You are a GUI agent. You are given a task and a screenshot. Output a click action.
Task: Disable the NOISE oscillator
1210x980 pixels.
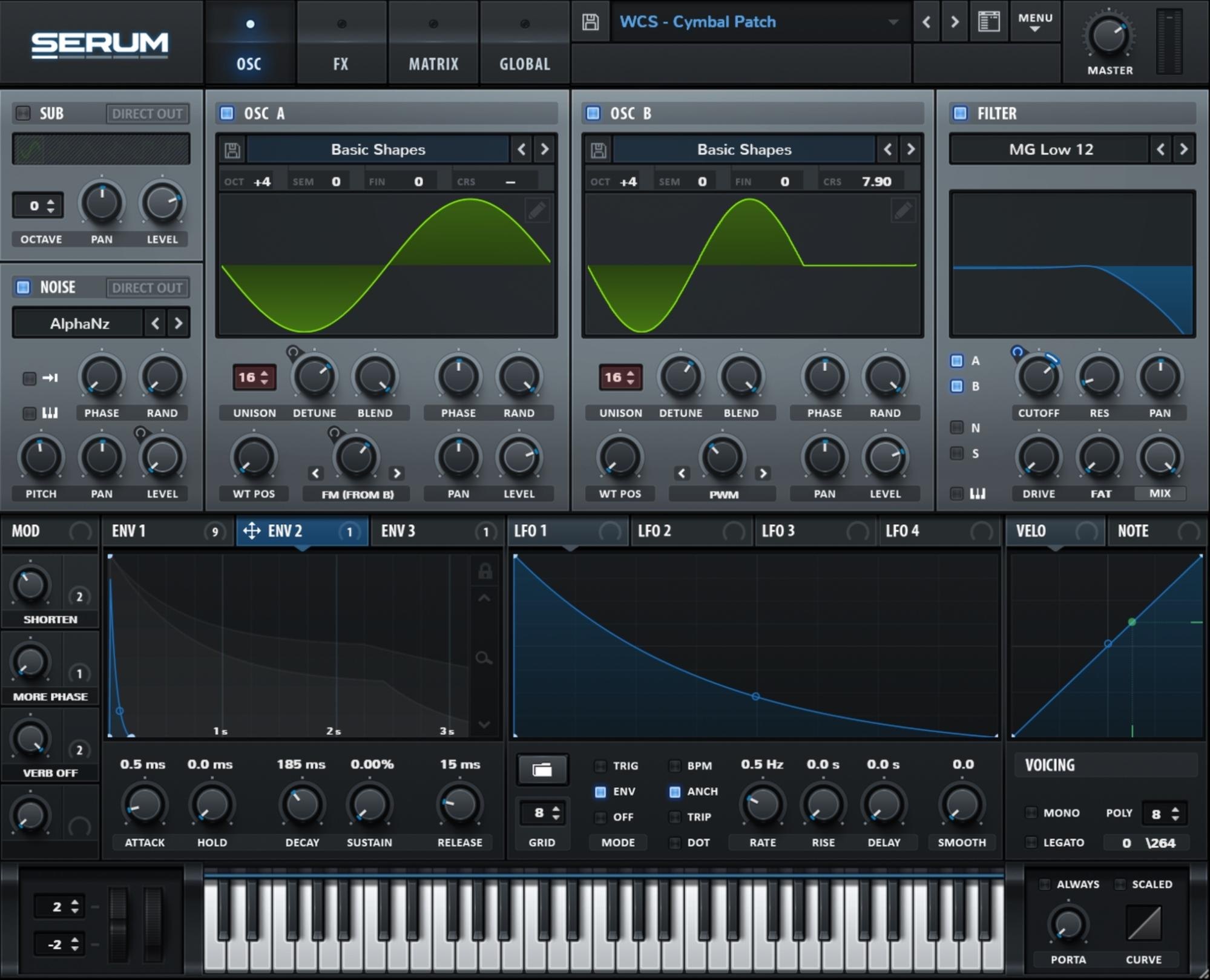[x=23, y=287]
